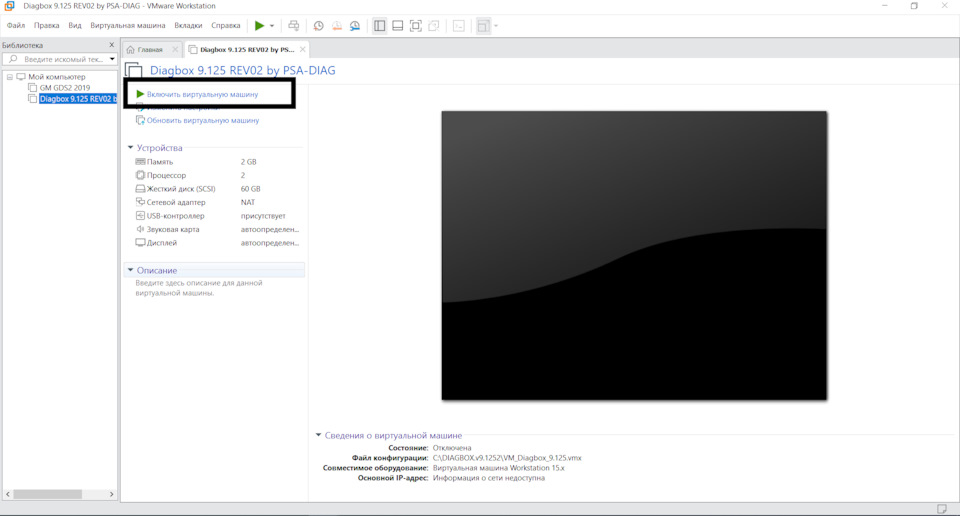Open Процессор device settings
Viewport: 960px width, 516px height.
(166, 176)
